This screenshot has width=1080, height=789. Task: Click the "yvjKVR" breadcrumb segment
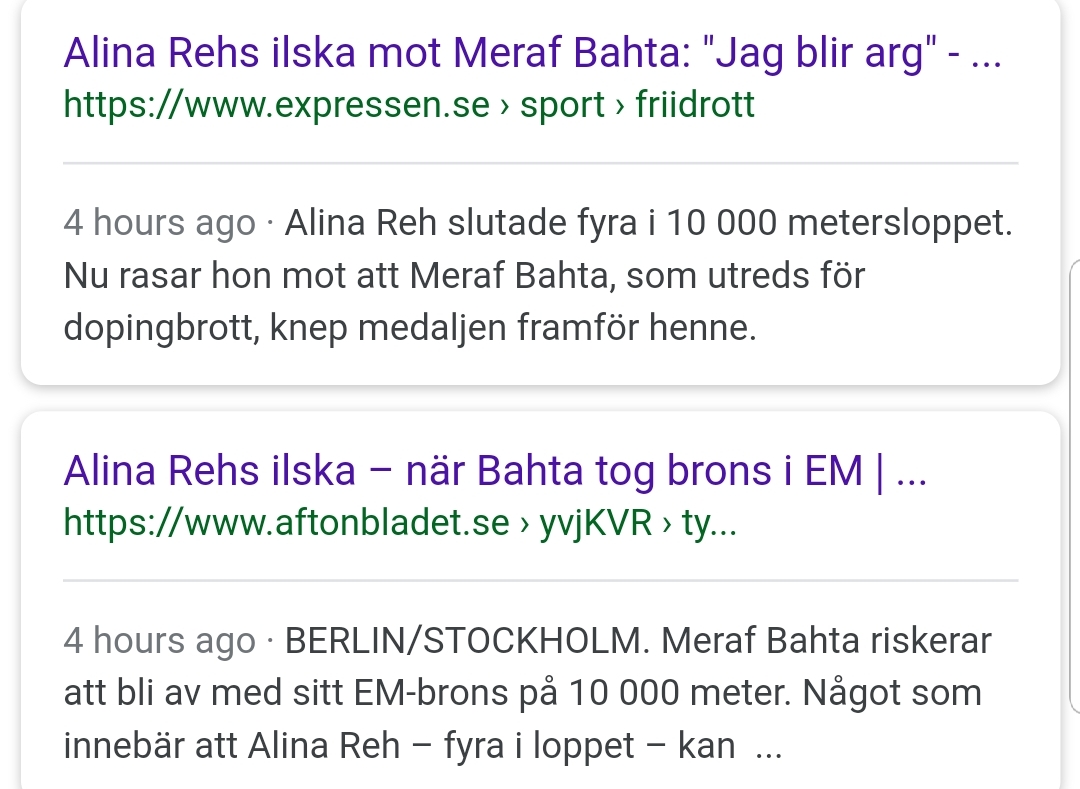(x=598, y=522)
